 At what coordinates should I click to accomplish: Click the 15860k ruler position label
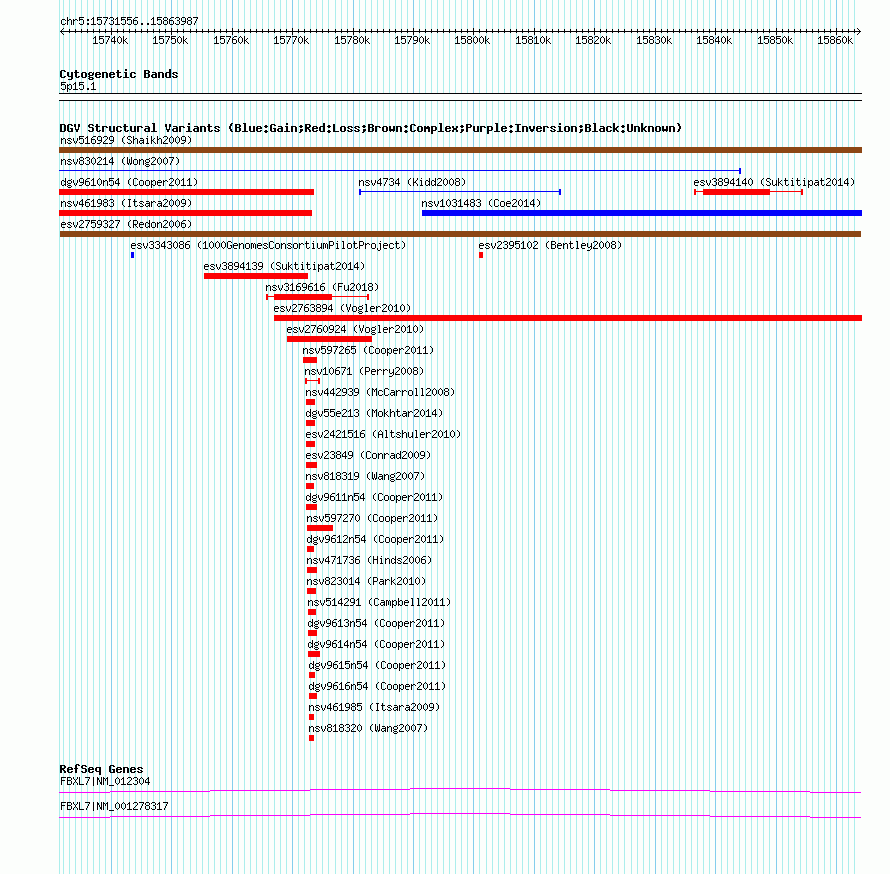pos(834,40)
